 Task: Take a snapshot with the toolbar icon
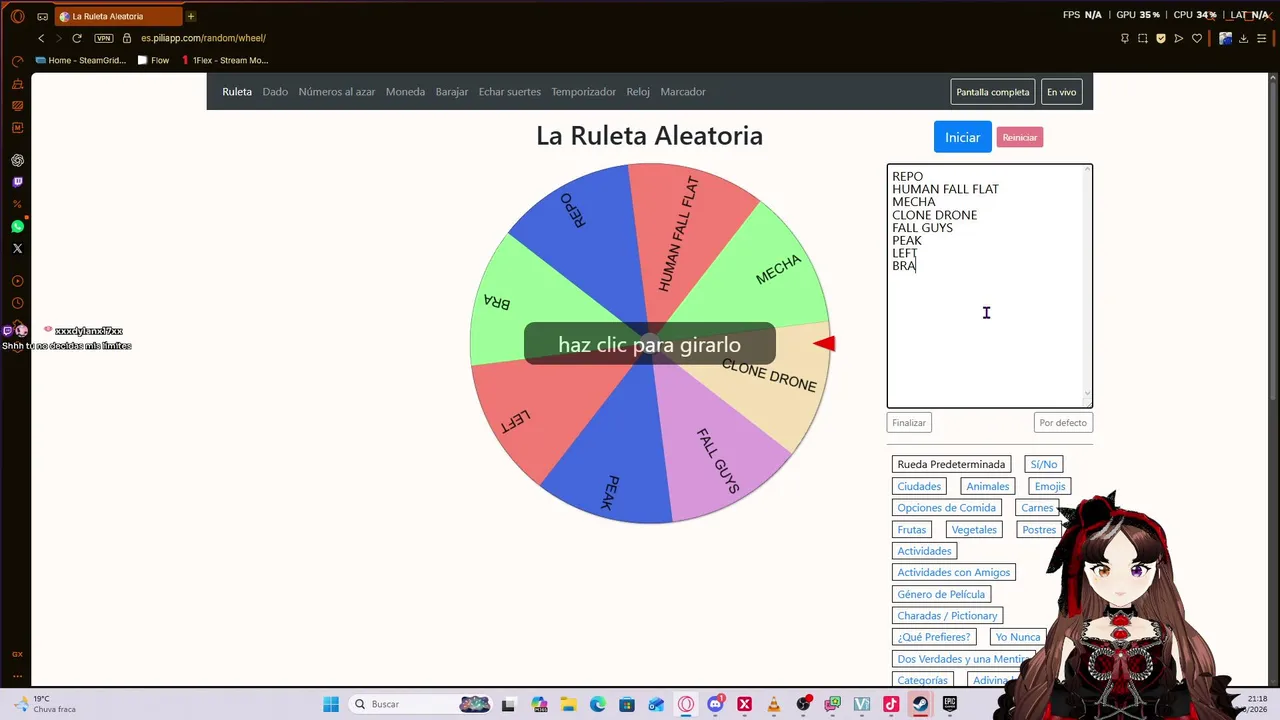[x=1143, y=38]
